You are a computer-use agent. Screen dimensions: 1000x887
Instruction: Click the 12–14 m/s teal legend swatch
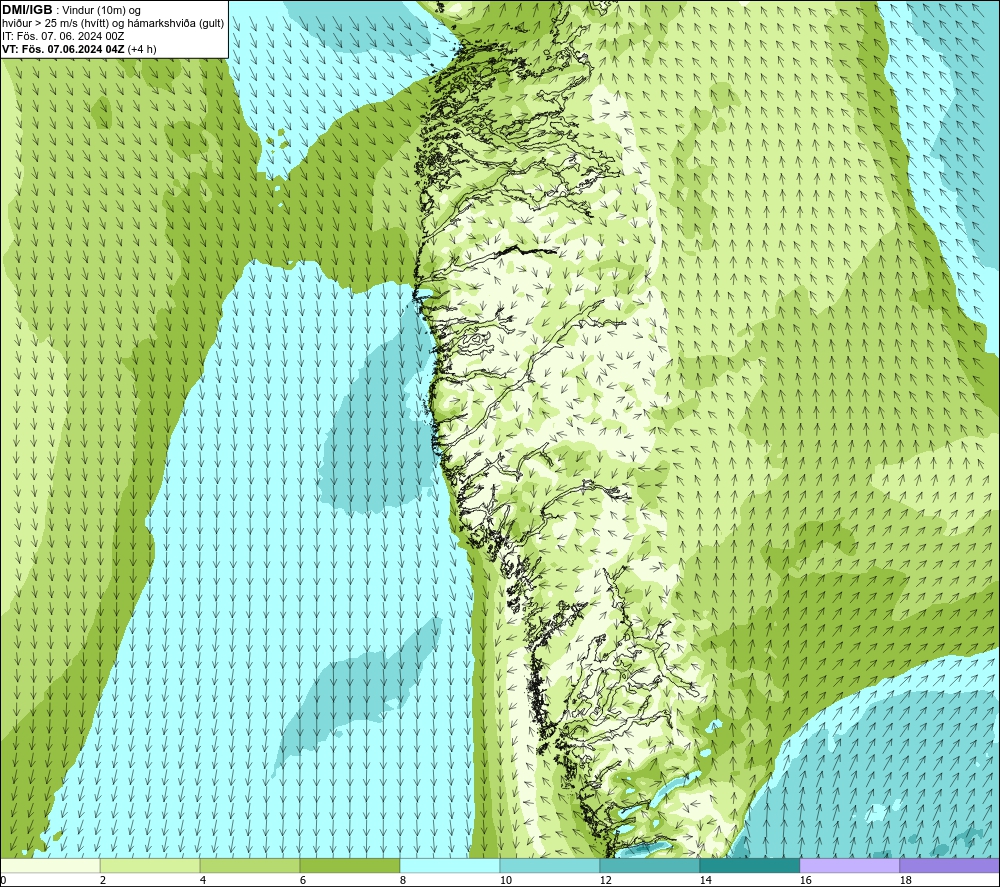(649, 866)
